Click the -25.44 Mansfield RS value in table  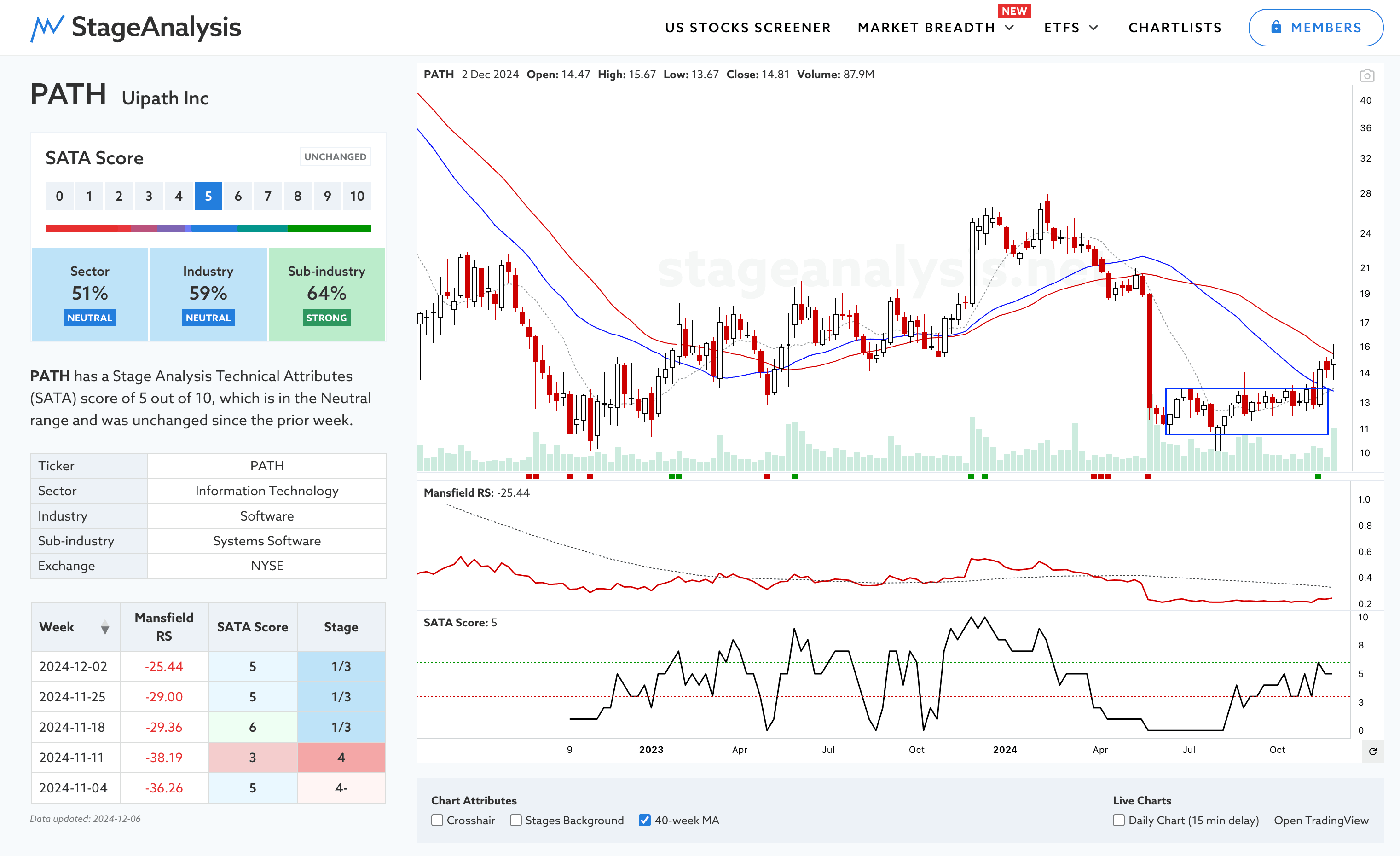click(x=164, y=666)
